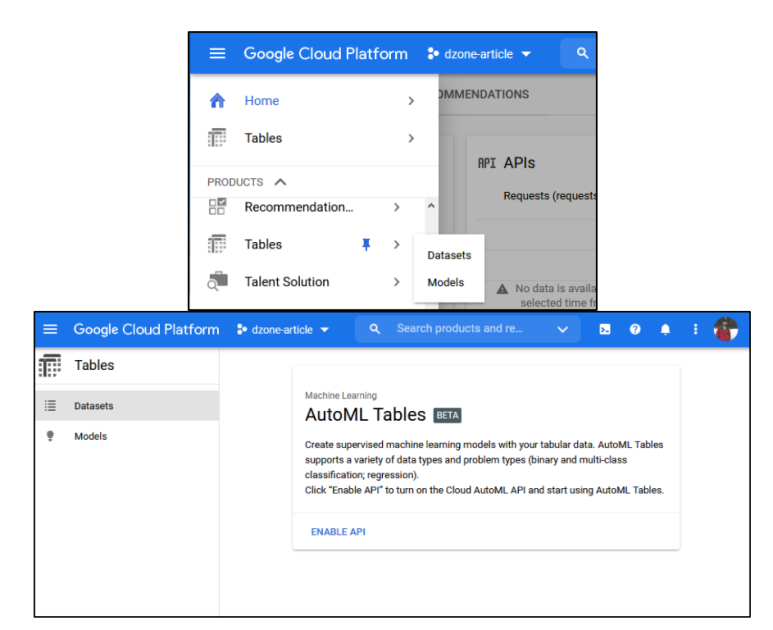Click BETA badge beside AutoML Tables
773x630 pixels.
click(x=447, y=416)
